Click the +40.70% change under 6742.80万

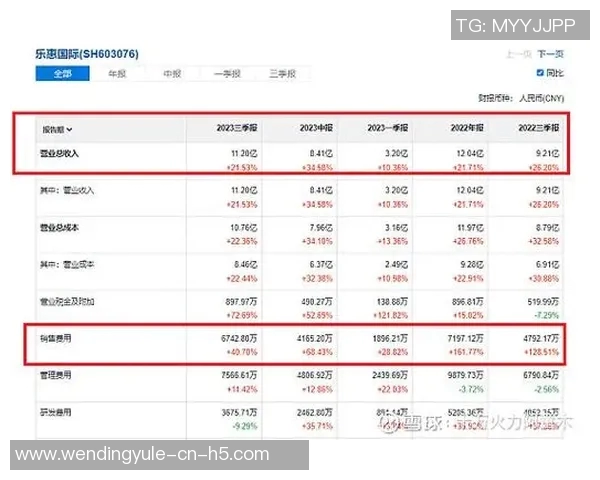pyautogui.click(x=242, y=352)
